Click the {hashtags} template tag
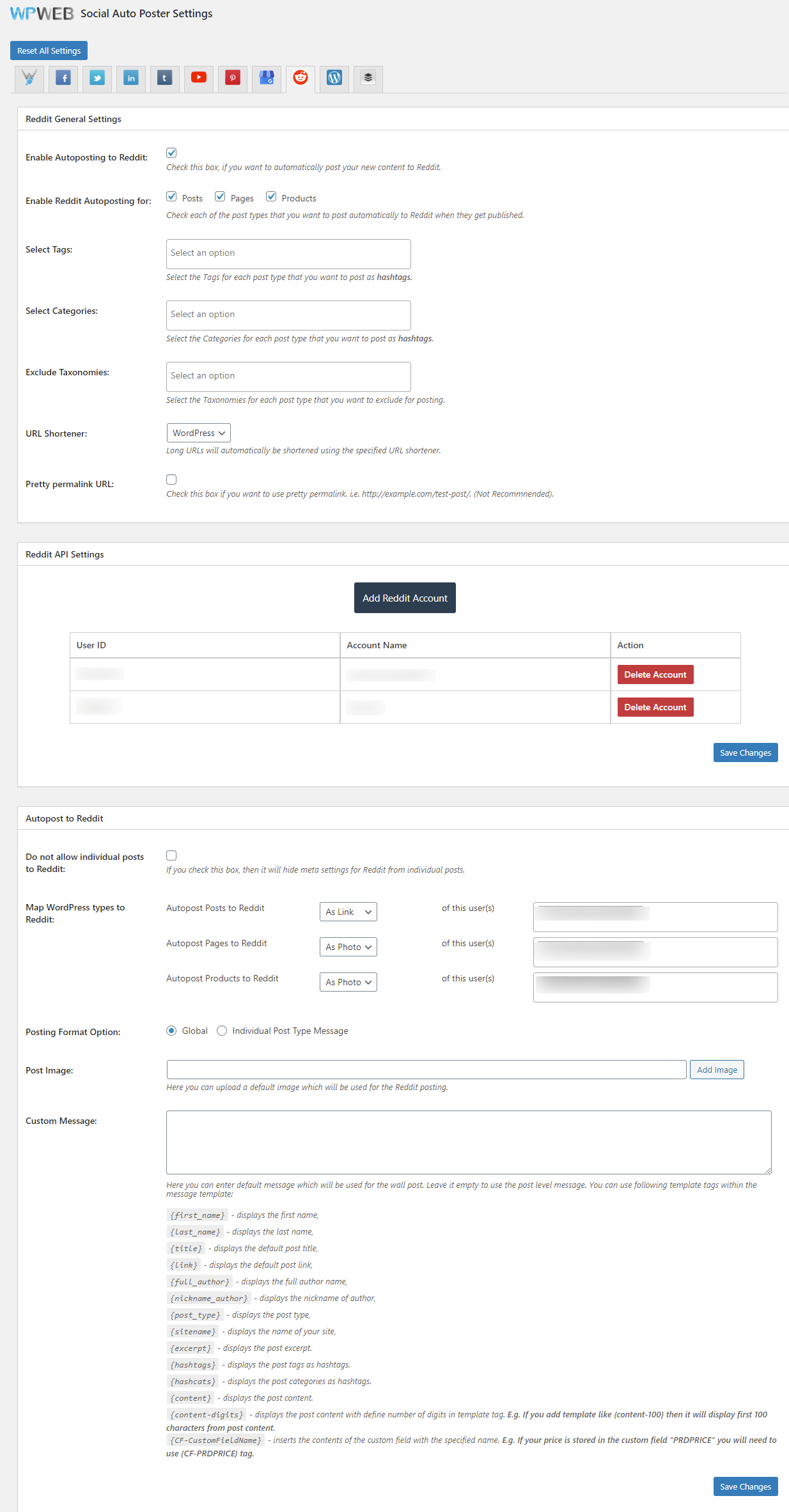 coord(192,1365)
